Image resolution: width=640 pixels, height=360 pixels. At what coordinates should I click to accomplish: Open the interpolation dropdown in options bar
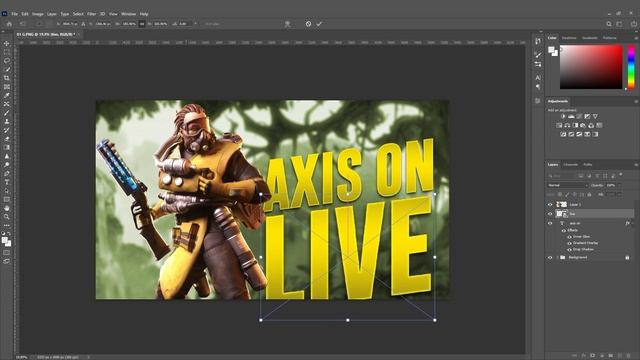click(213, 24)
